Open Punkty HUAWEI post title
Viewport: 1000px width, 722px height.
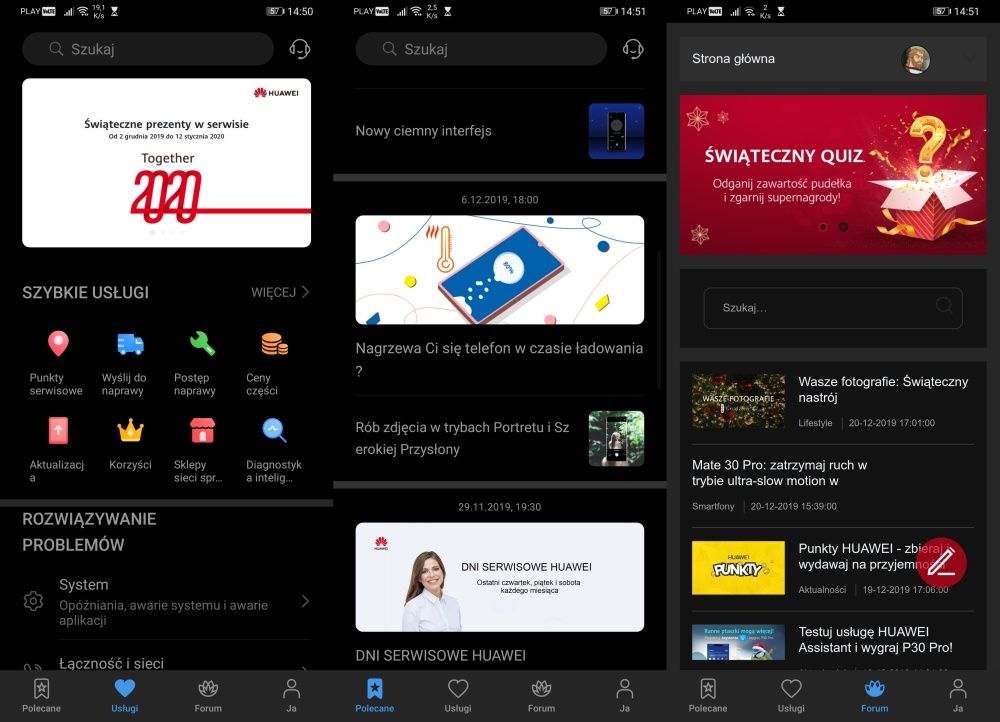click(x=876, y=556)
